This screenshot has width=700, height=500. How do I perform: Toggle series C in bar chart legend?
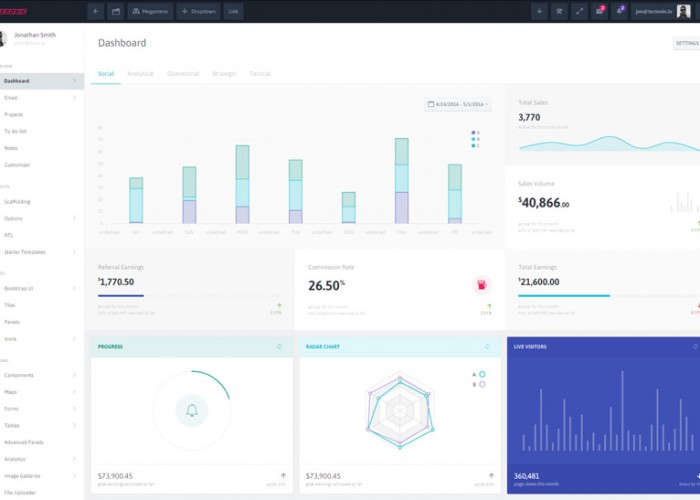point(475,146)
